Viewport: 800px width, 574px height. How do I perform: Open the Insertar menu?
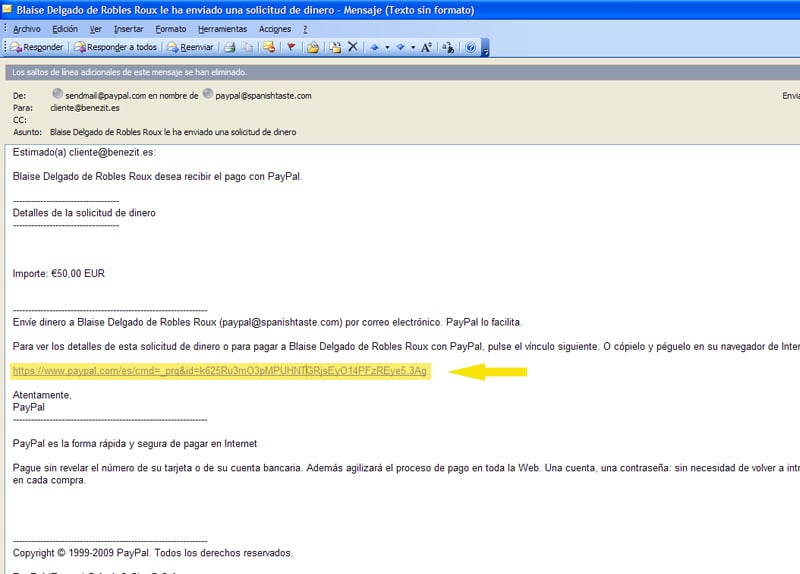click(129, 29)
